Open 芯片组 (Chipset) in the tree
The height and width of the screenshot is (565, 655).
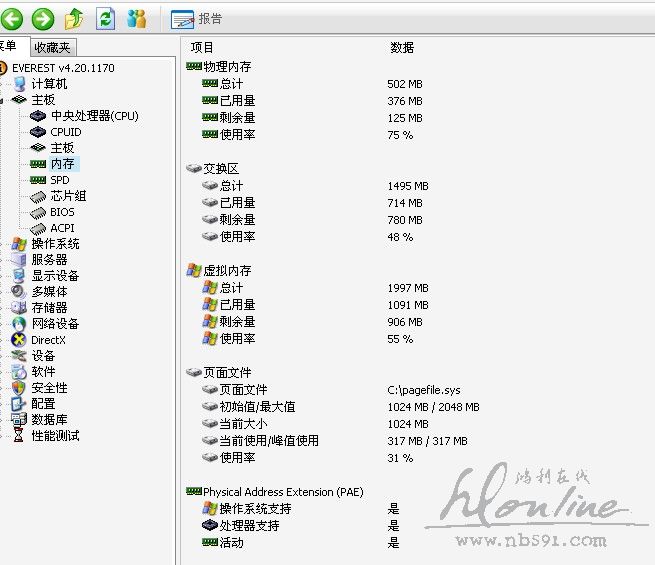(68, 196)
